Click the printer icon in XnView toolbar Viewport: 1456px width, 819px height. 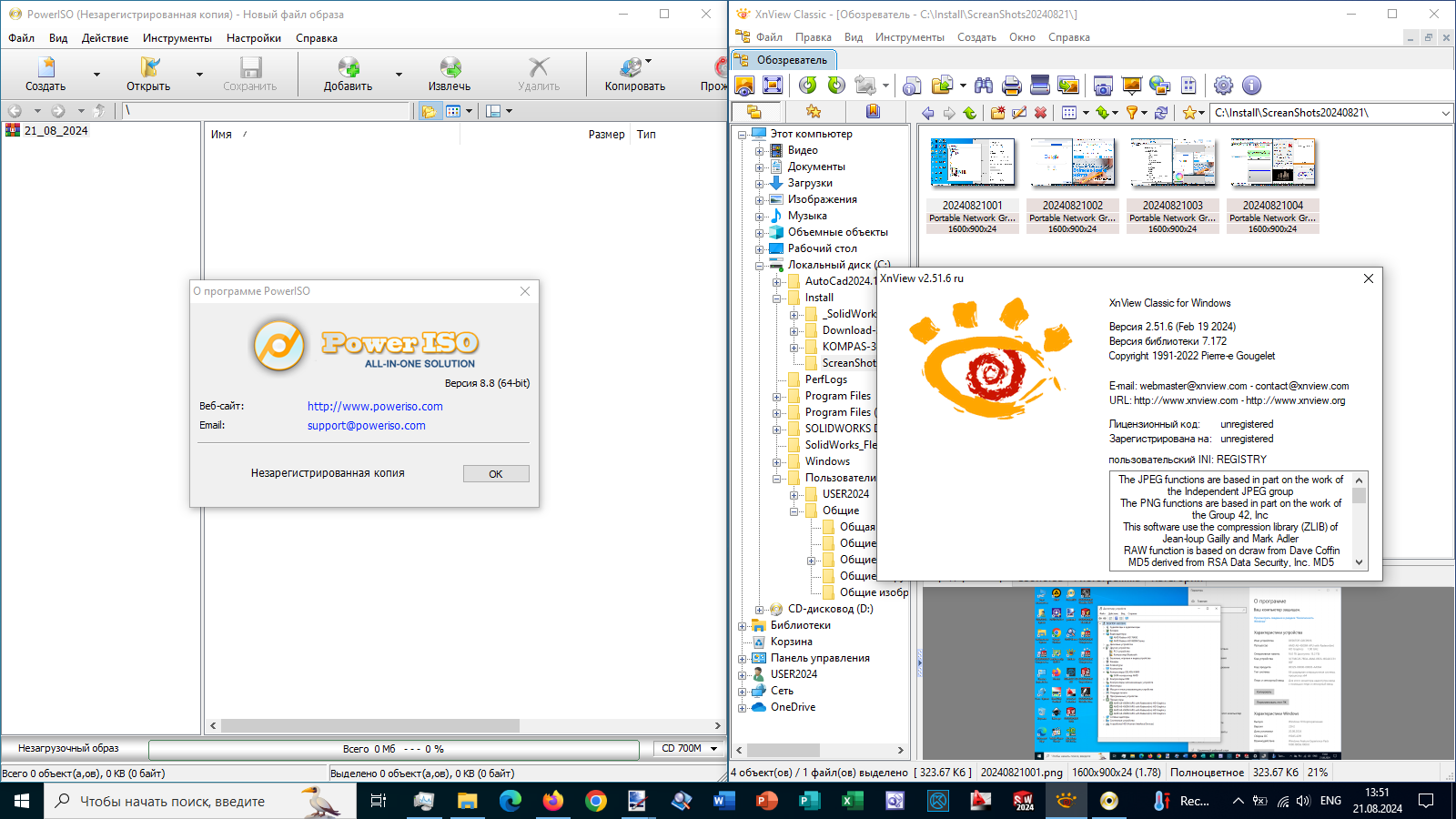click(x=1012, y=86)
